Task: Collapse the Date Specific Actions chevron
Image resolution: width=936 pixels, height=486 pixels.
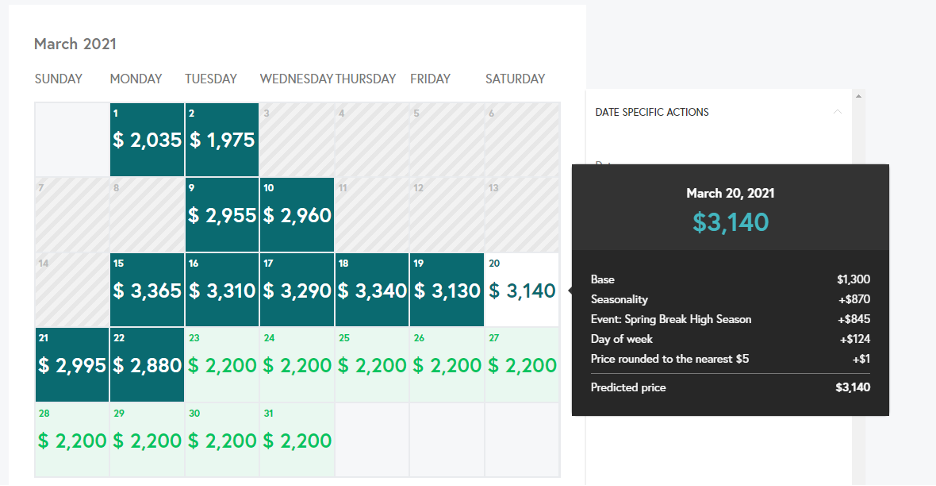Action: coord(838,112)
